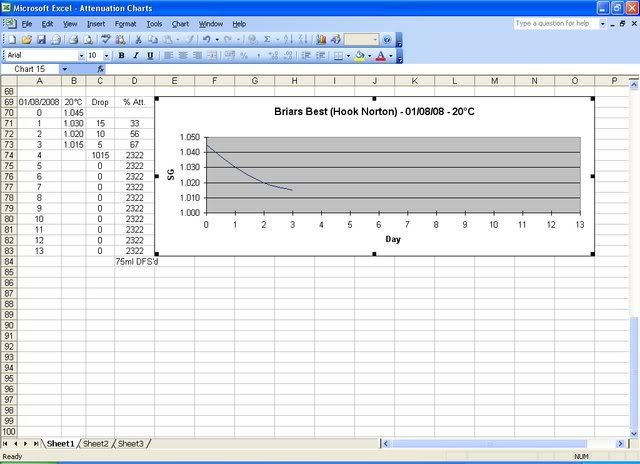Click the Drawing toolbar icon
This screenshot has height=464, width=640.
click(x=336, y=40)
